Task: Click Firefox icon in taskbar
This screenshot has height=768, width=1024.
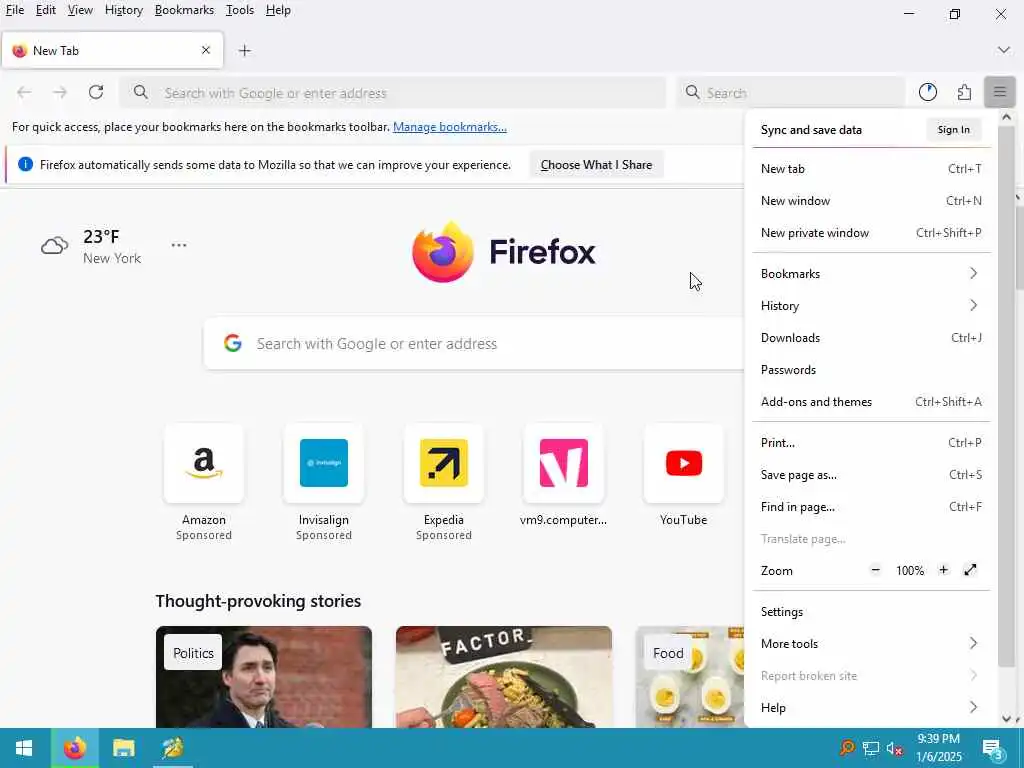Action: tap(74, 748)
